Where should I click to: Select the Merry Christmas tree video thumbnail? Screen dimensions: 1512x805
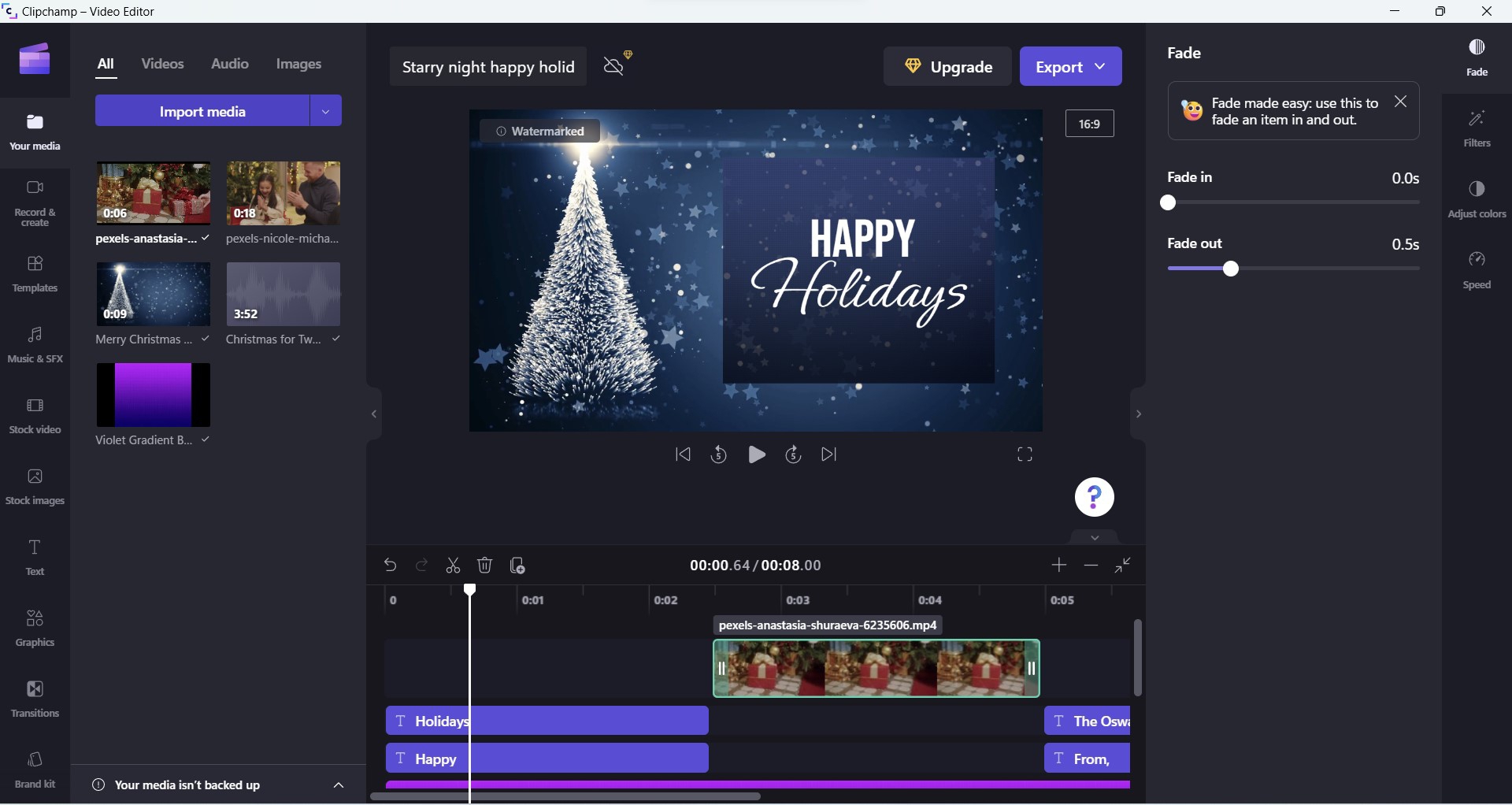coord(154,294)
